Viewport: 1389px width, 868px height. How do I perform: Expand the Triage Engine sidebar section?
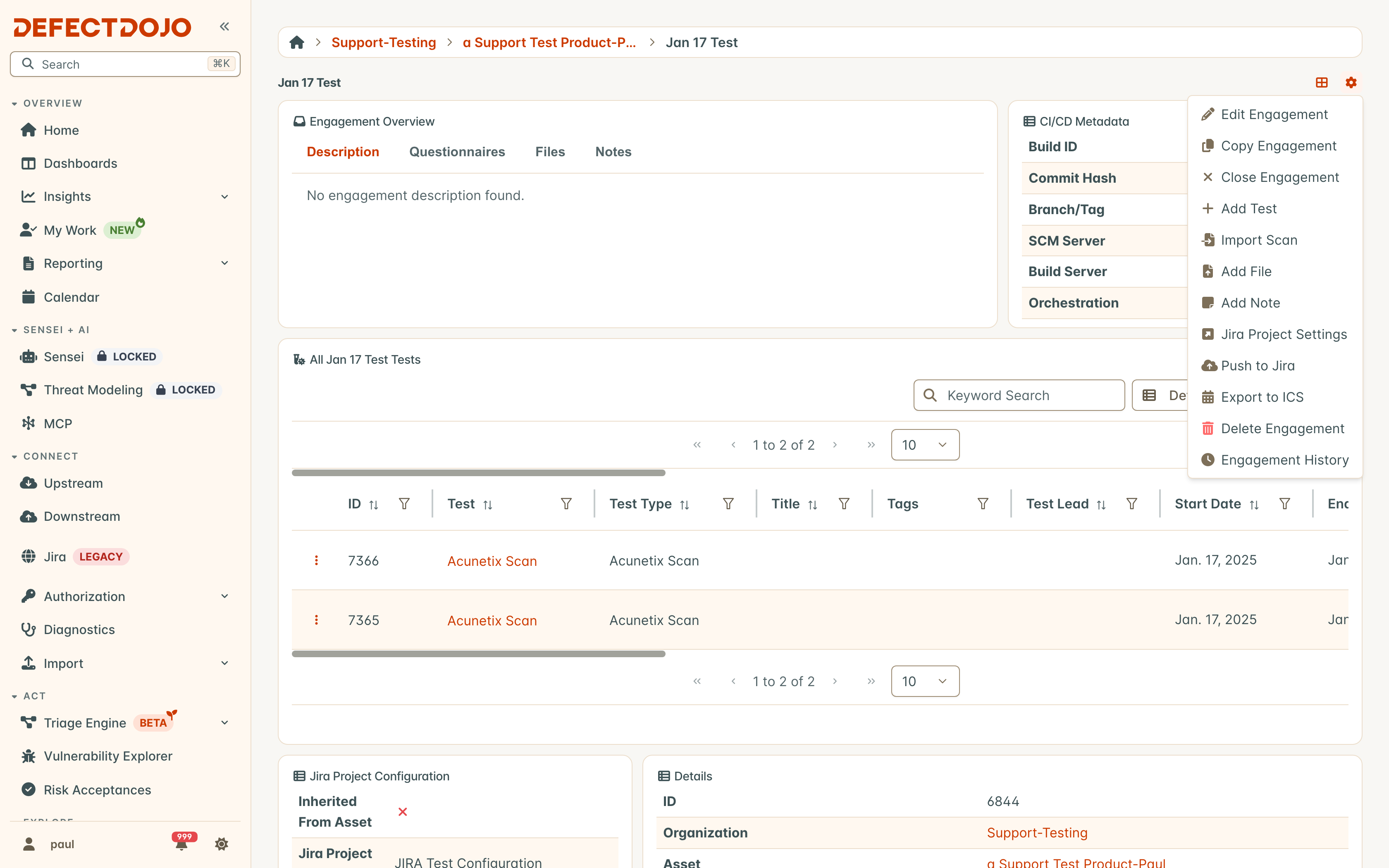[224, 723]
